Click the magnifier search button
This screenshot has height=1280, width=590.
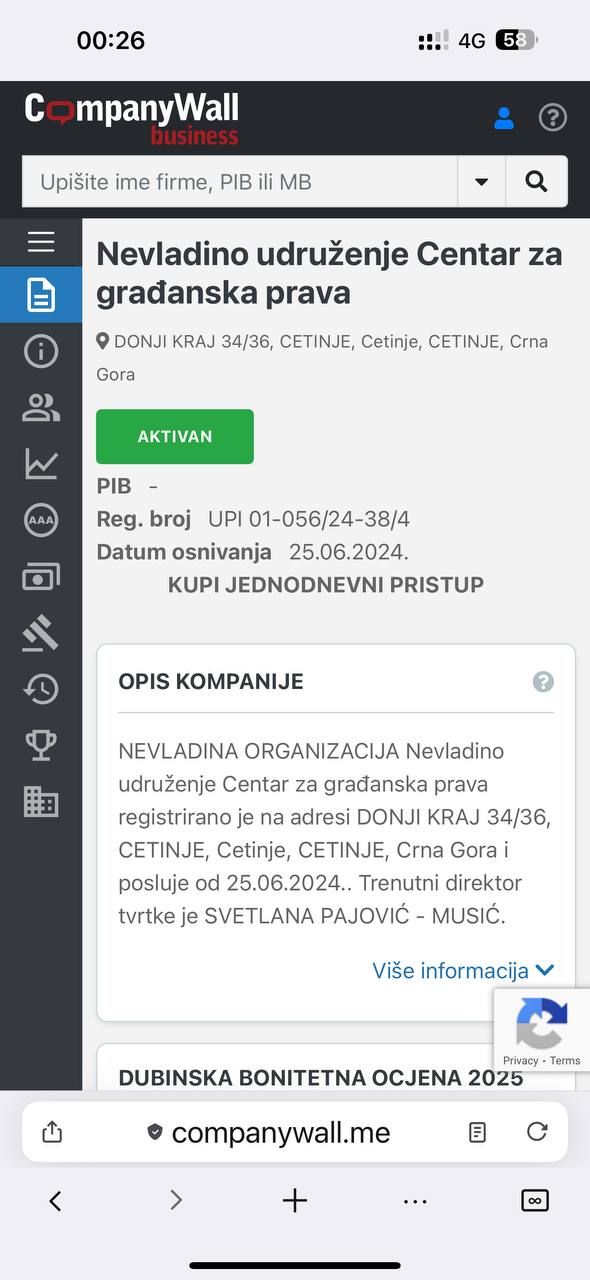(x=536, y=181)
